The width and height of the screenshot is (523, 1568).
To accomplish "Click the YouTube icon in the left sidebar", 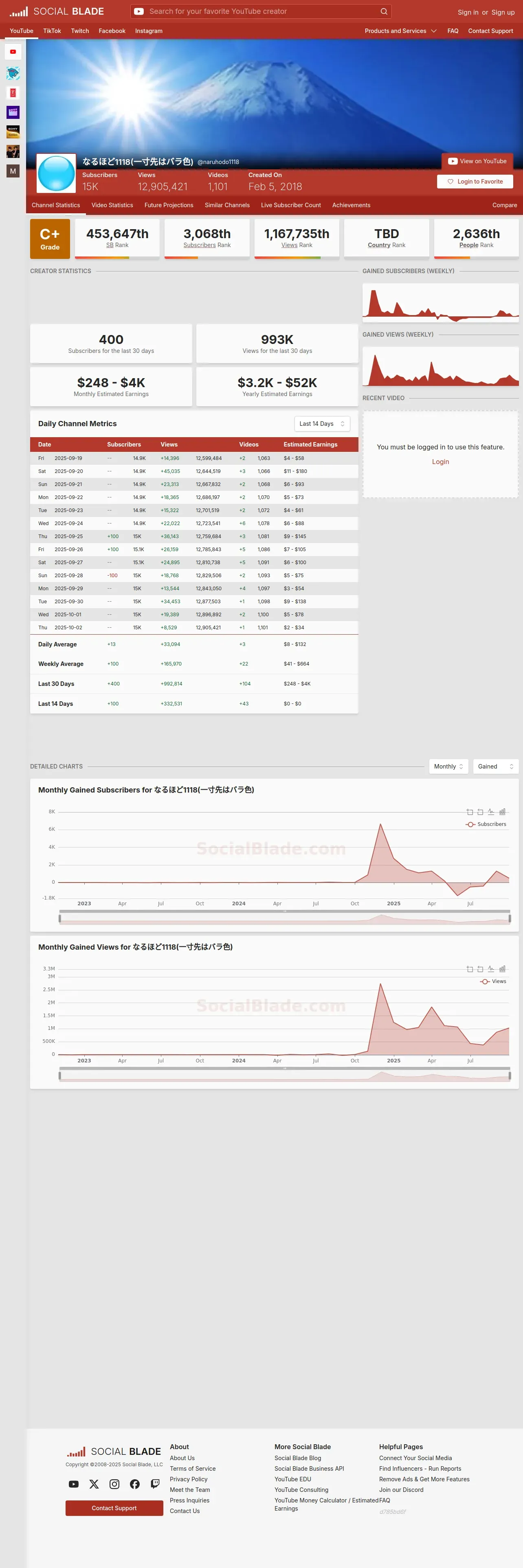I will [13, 52].
